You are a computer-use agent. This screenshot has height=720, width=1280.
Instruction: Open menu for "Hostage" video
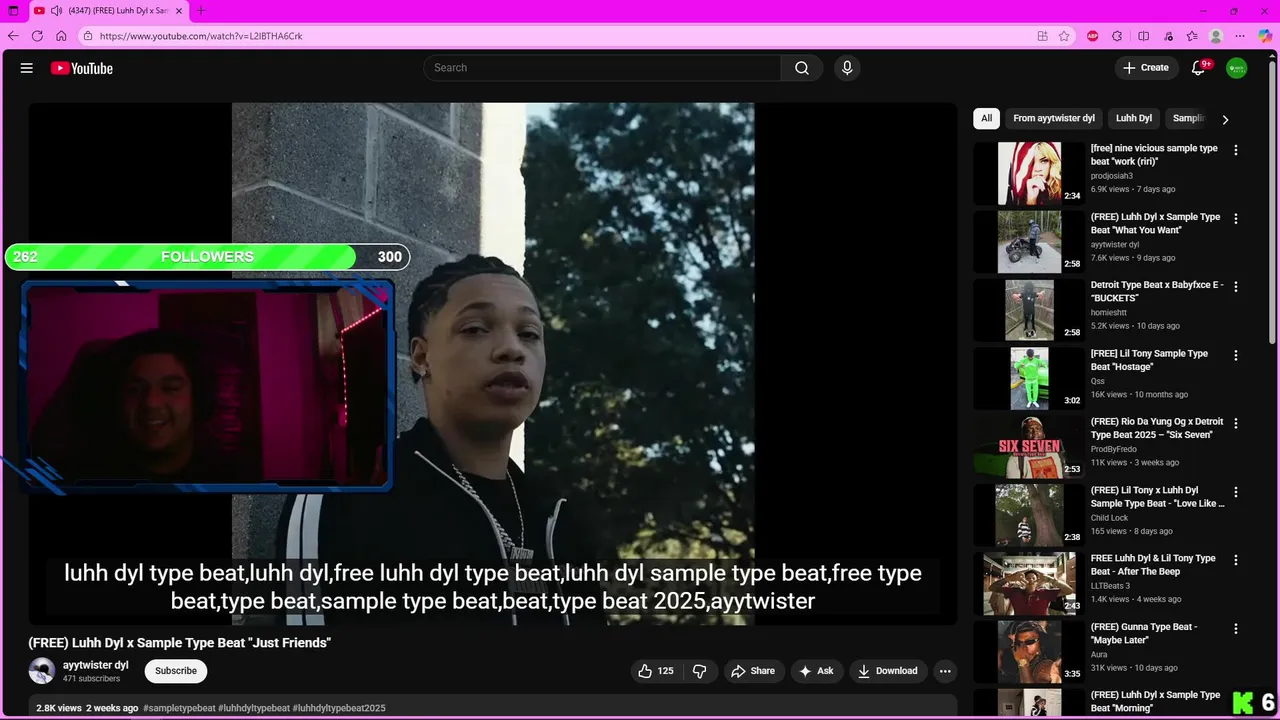(1236, 355)
